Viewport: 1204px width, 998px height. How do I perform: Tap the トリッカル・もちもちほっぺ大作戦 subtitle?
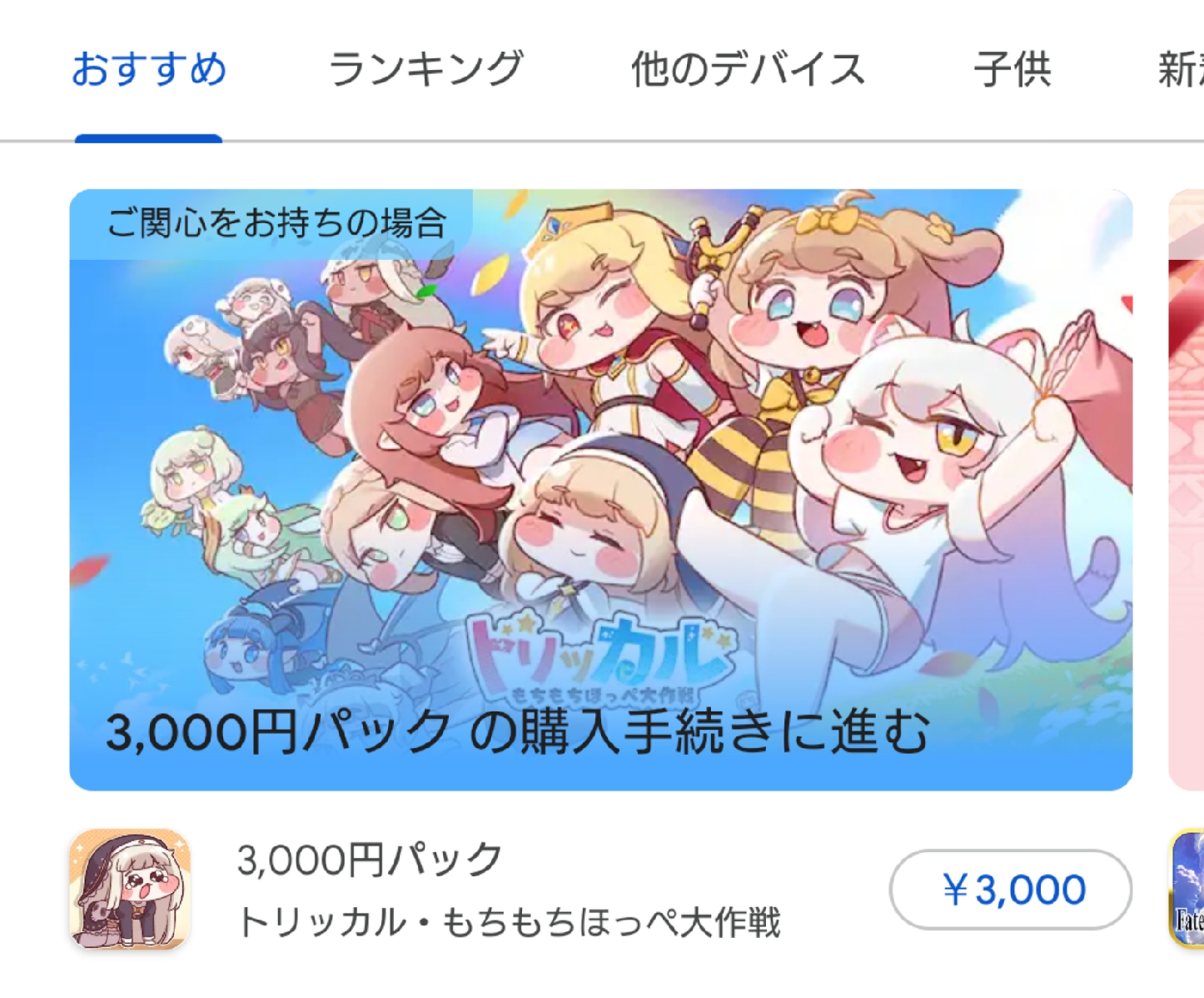(509, 922)
